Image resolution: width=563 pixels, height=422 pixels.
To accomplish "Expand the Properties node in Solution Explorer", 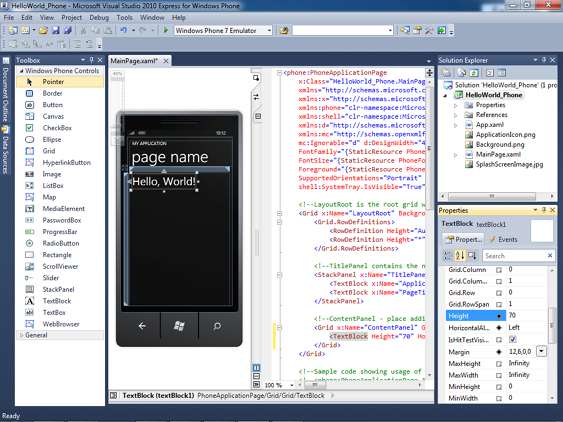I will pos(456,105).
